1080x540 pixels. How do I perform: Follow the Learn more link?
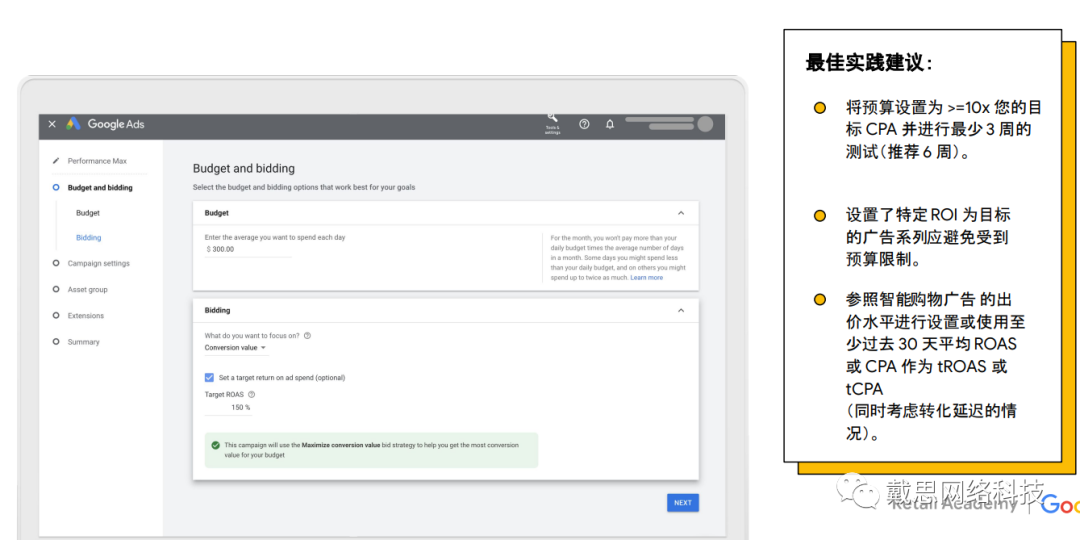click(x=646, y=278)
